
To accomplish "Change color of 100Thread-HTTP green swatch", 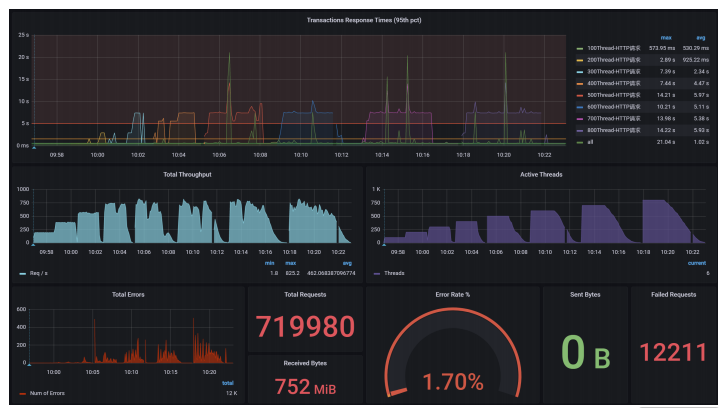I will click(x=579, y=49).
